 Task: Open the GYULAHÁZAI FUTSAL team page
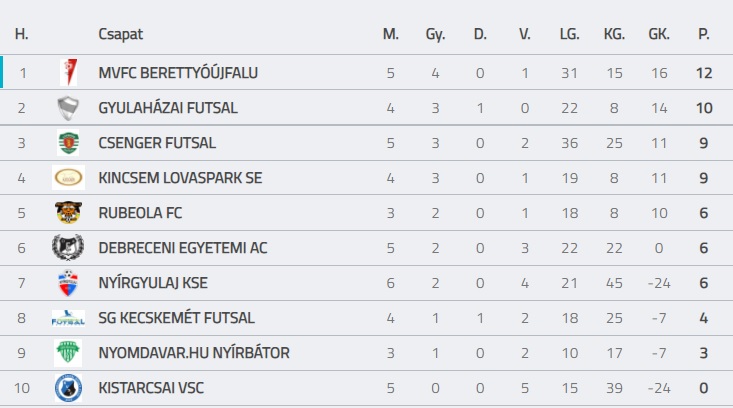168,108
